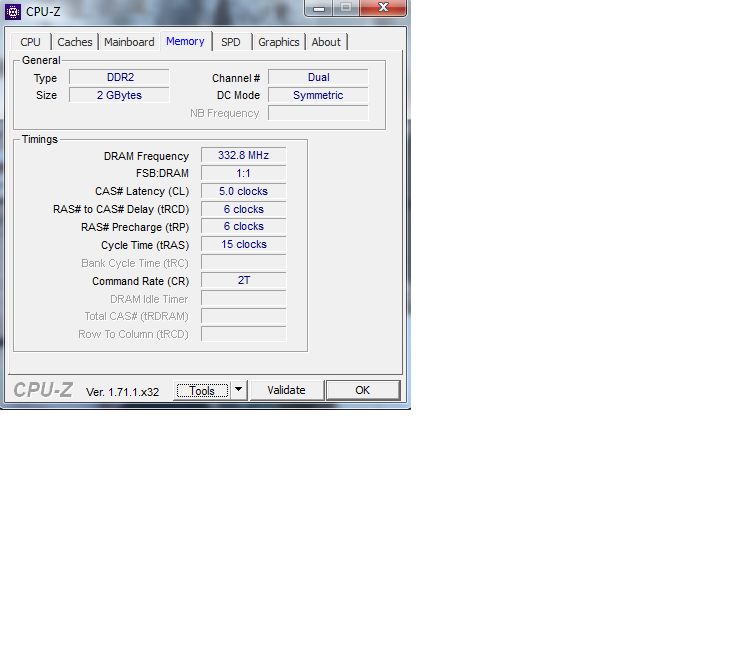Minimize the CPU-Z window
737x647 pixels.
click(x=319, y=8)
